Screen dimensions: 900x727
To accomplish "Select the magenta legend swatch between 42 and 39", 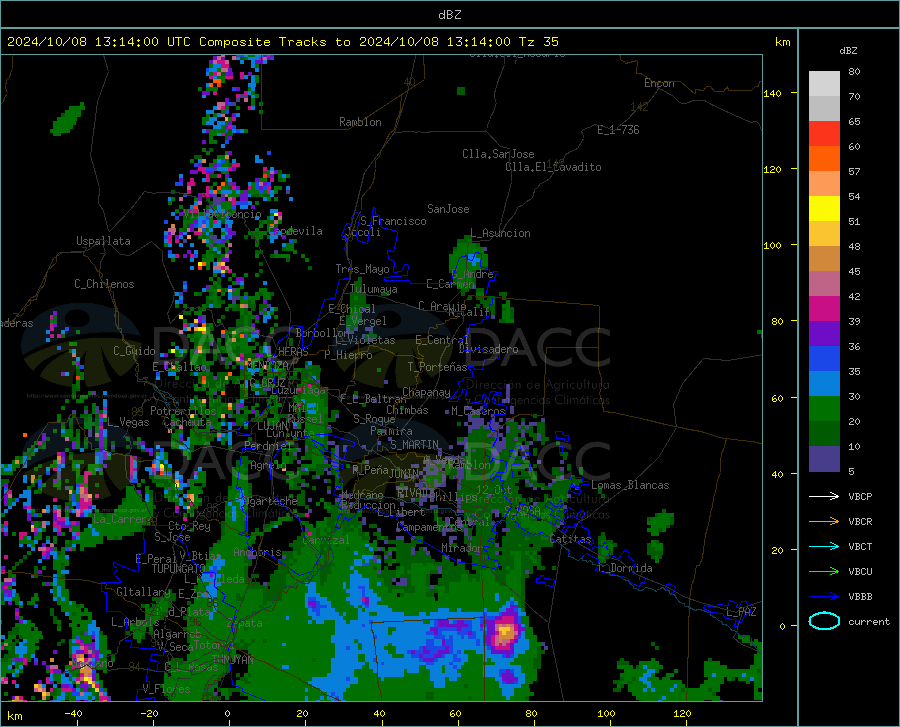I will click(824, 309).
